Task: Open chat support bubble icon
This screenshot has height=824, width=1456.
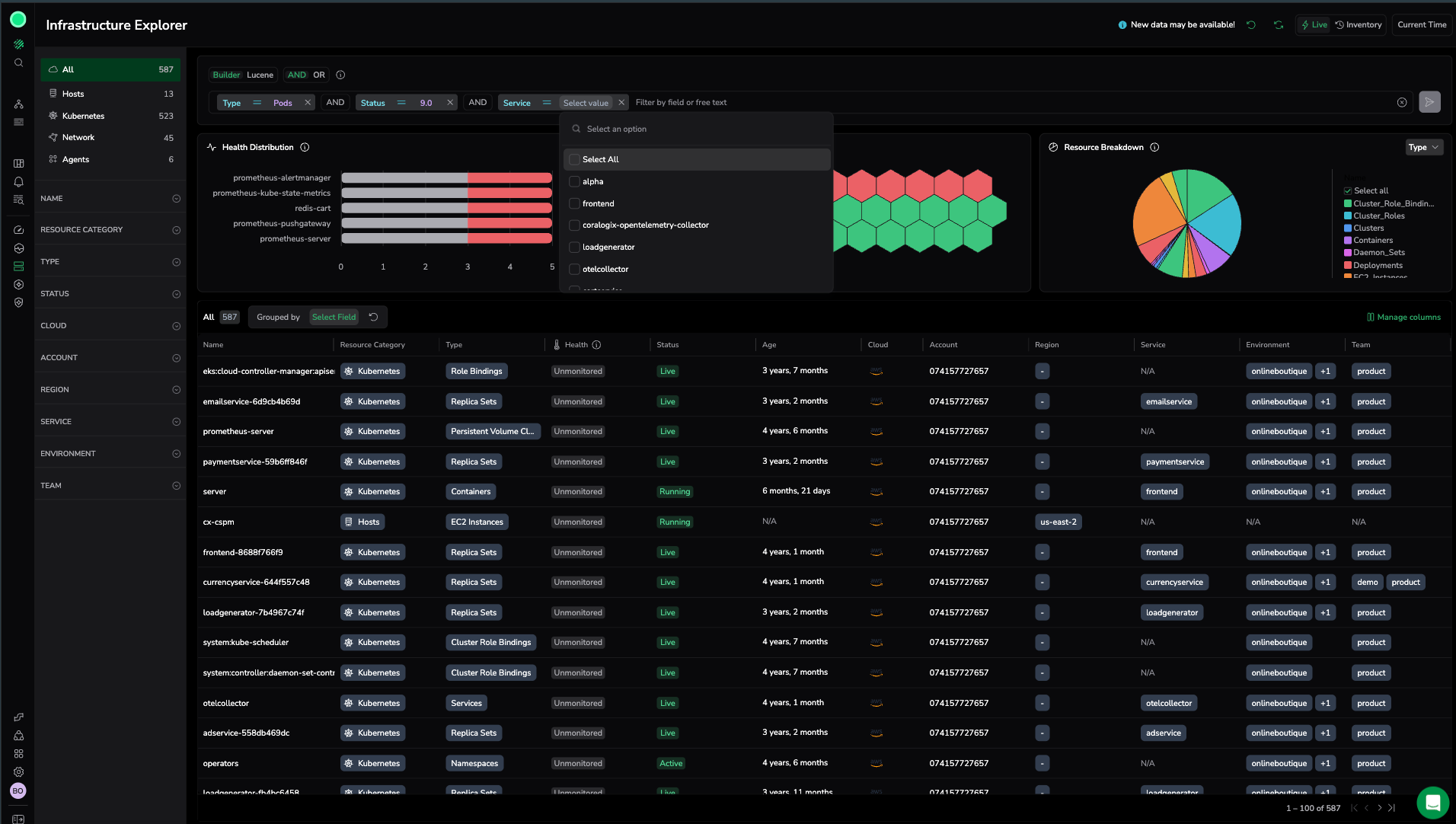Action: coord(1432,802)
